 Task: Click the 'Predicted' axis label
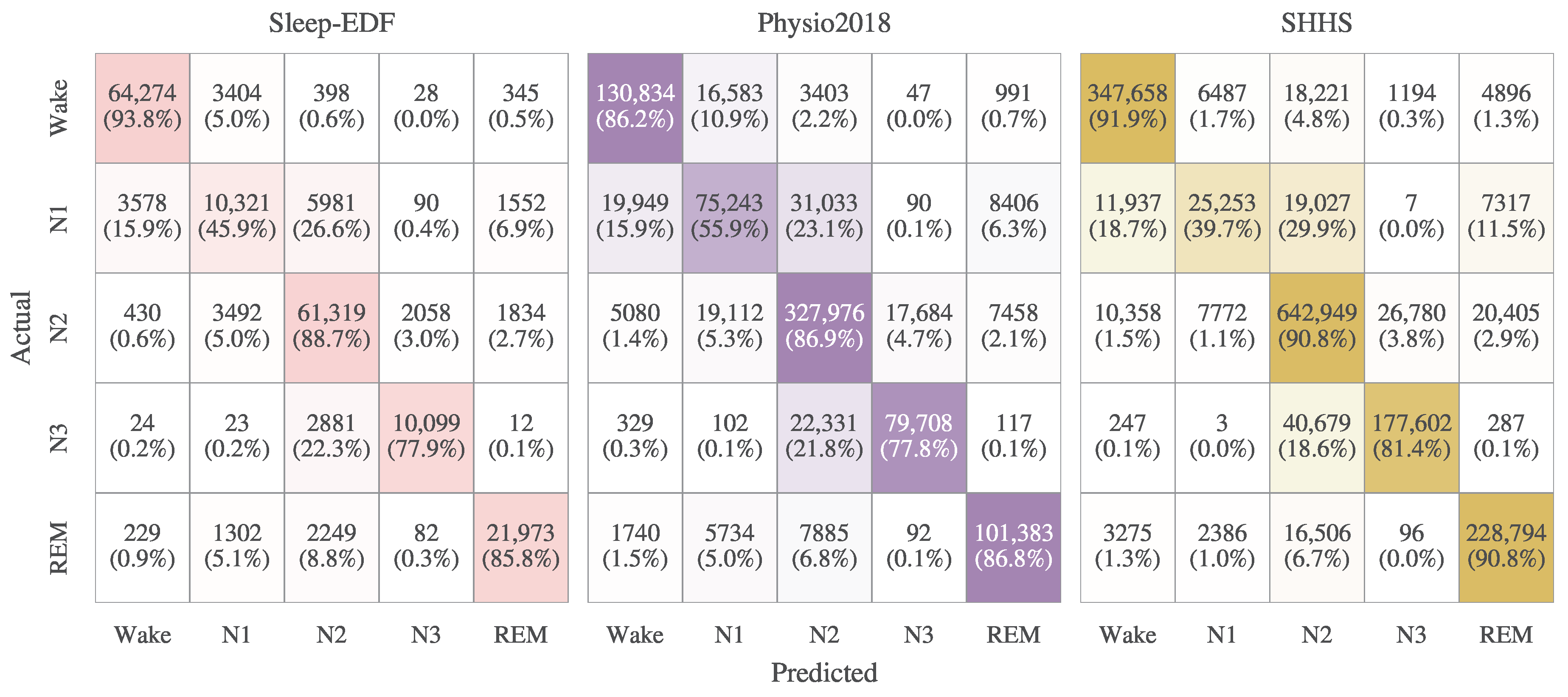coord(823,673)
